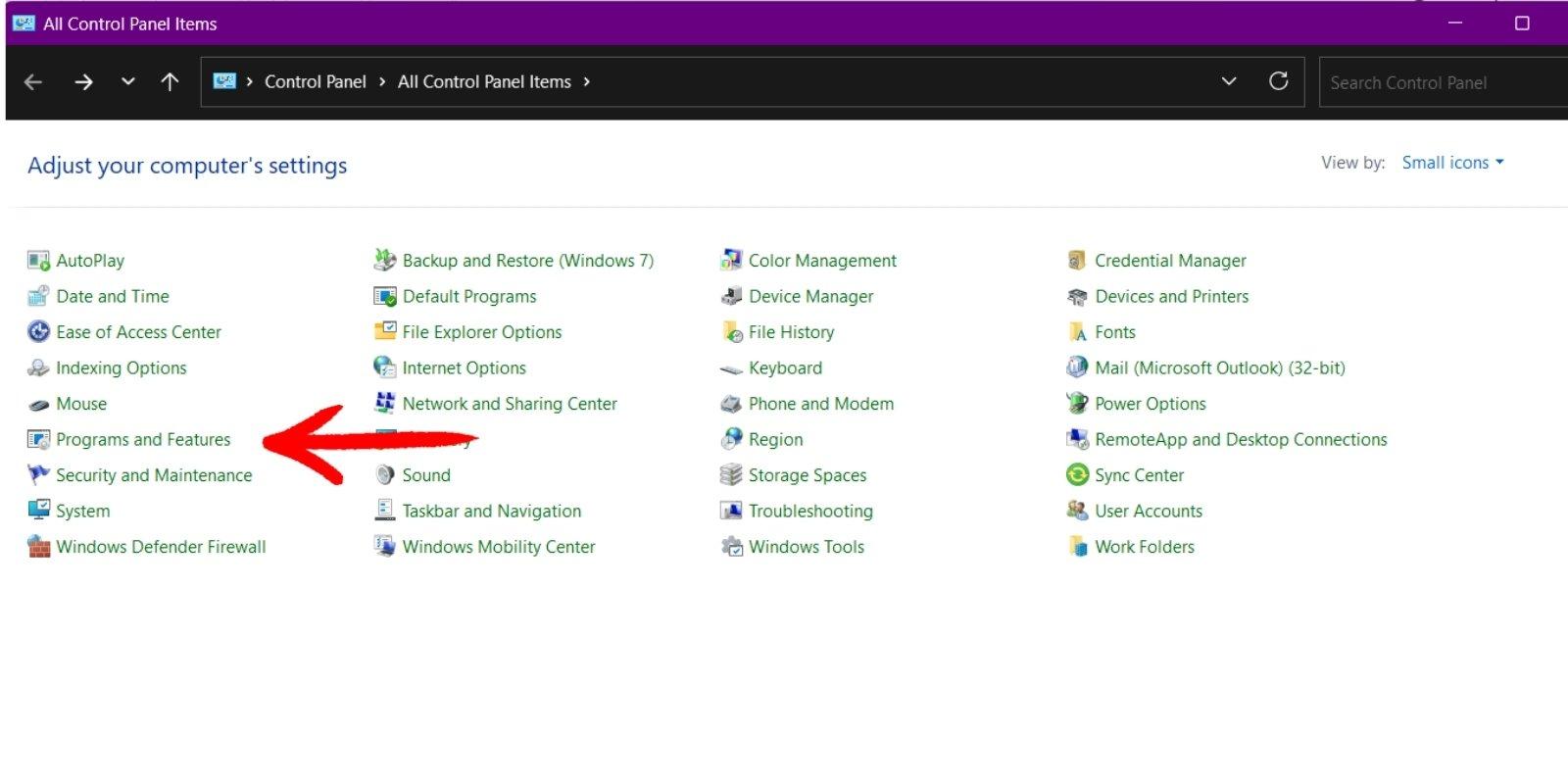The width and height of the screenshot is (1568, 784).
Task: Select Control Panel in the breadcrumb
Action: (x=315, y=82)
